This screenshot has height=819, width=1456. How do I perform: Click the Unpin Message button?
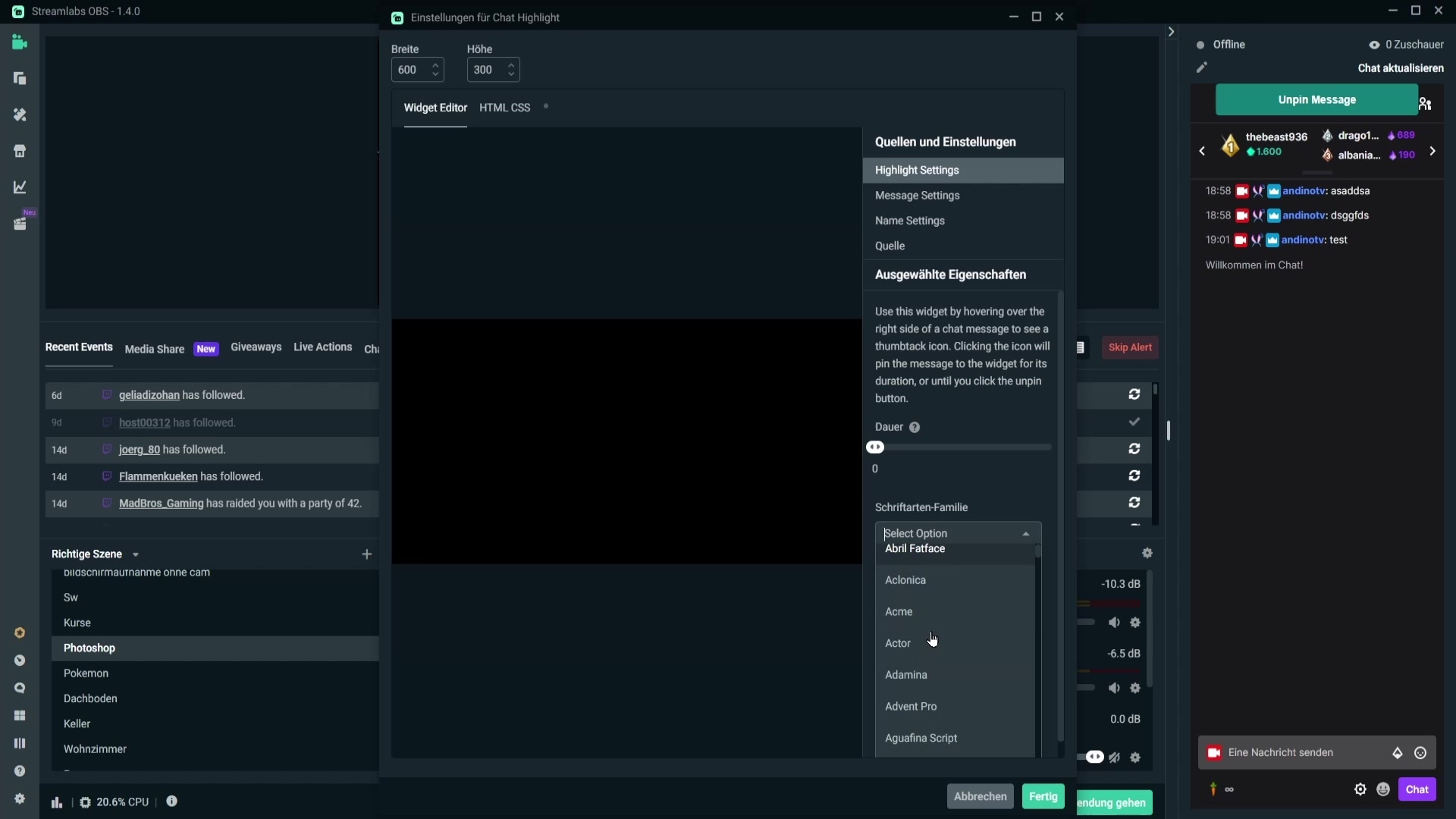coord(1316,100)
